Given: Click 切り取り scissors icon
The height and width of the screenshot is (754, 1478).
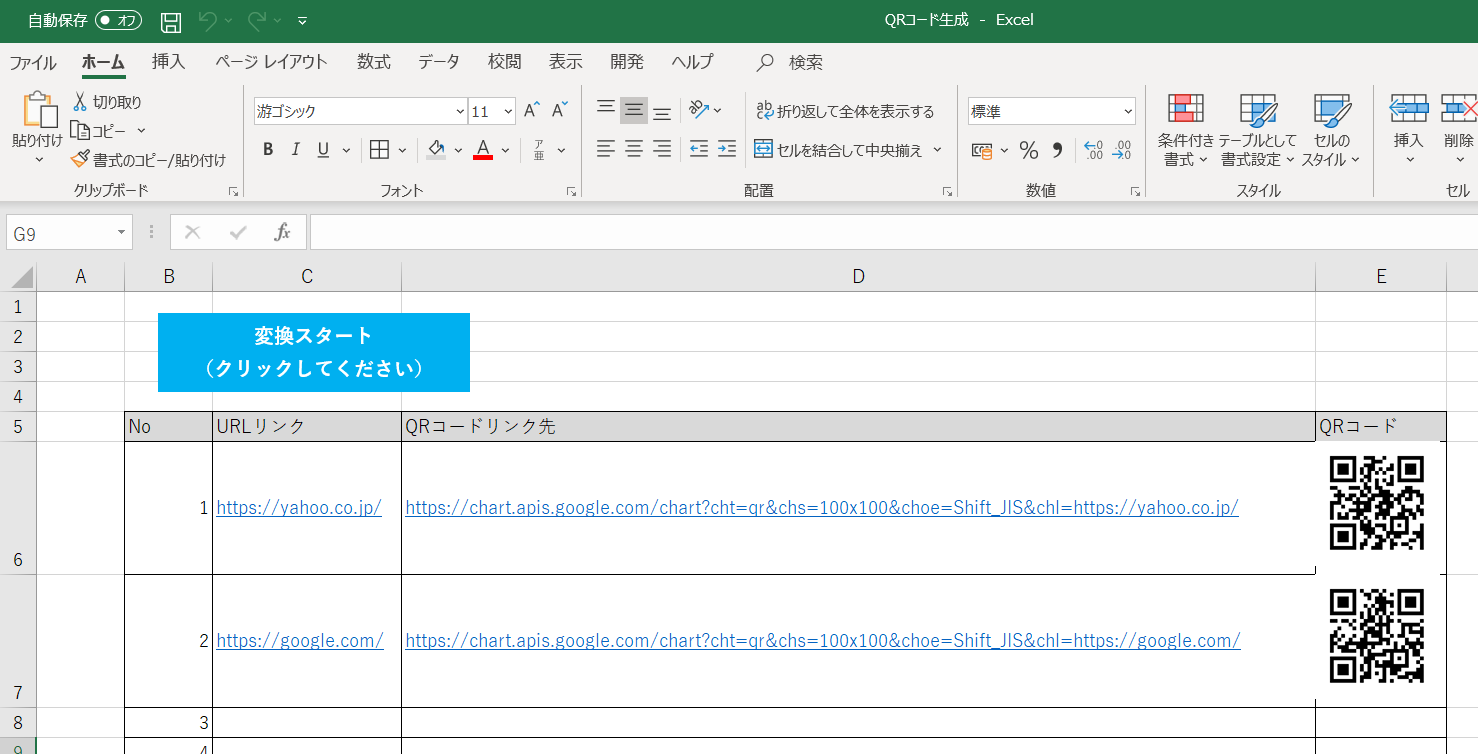Looking at the screenshot, I should [x=80, y=102].
